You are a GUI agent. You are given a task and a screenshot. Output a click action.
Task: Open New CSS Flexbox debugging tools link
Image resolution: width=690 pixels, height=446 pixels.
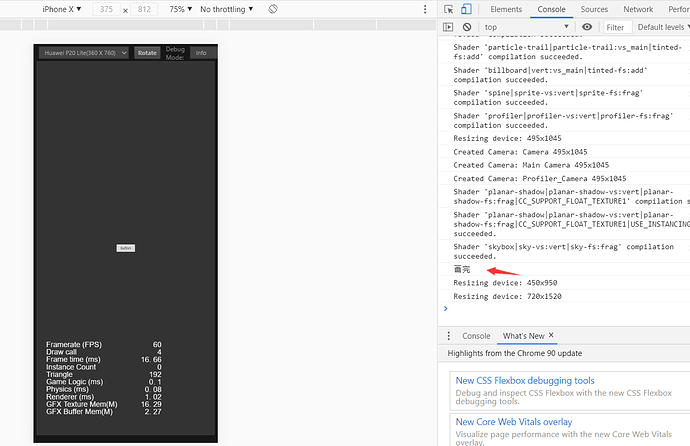(525, 380)
